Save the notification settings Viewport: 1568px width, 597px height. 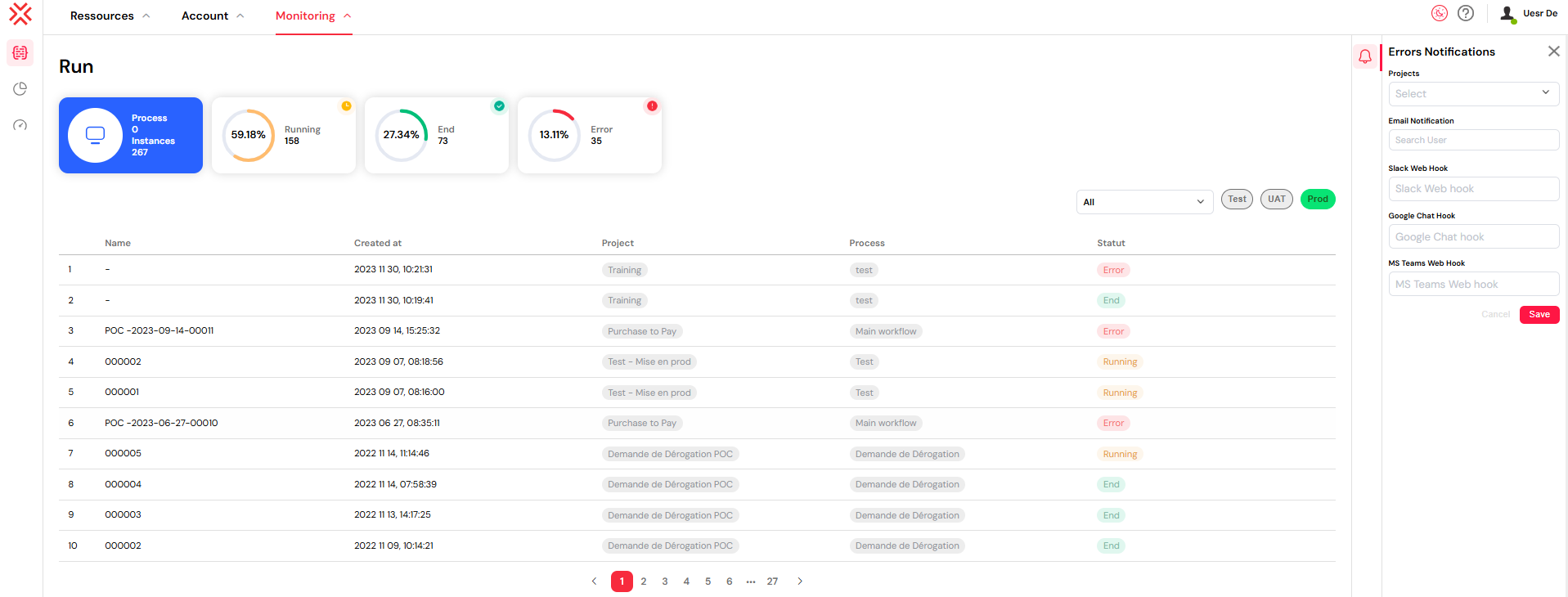point(1539,314)
